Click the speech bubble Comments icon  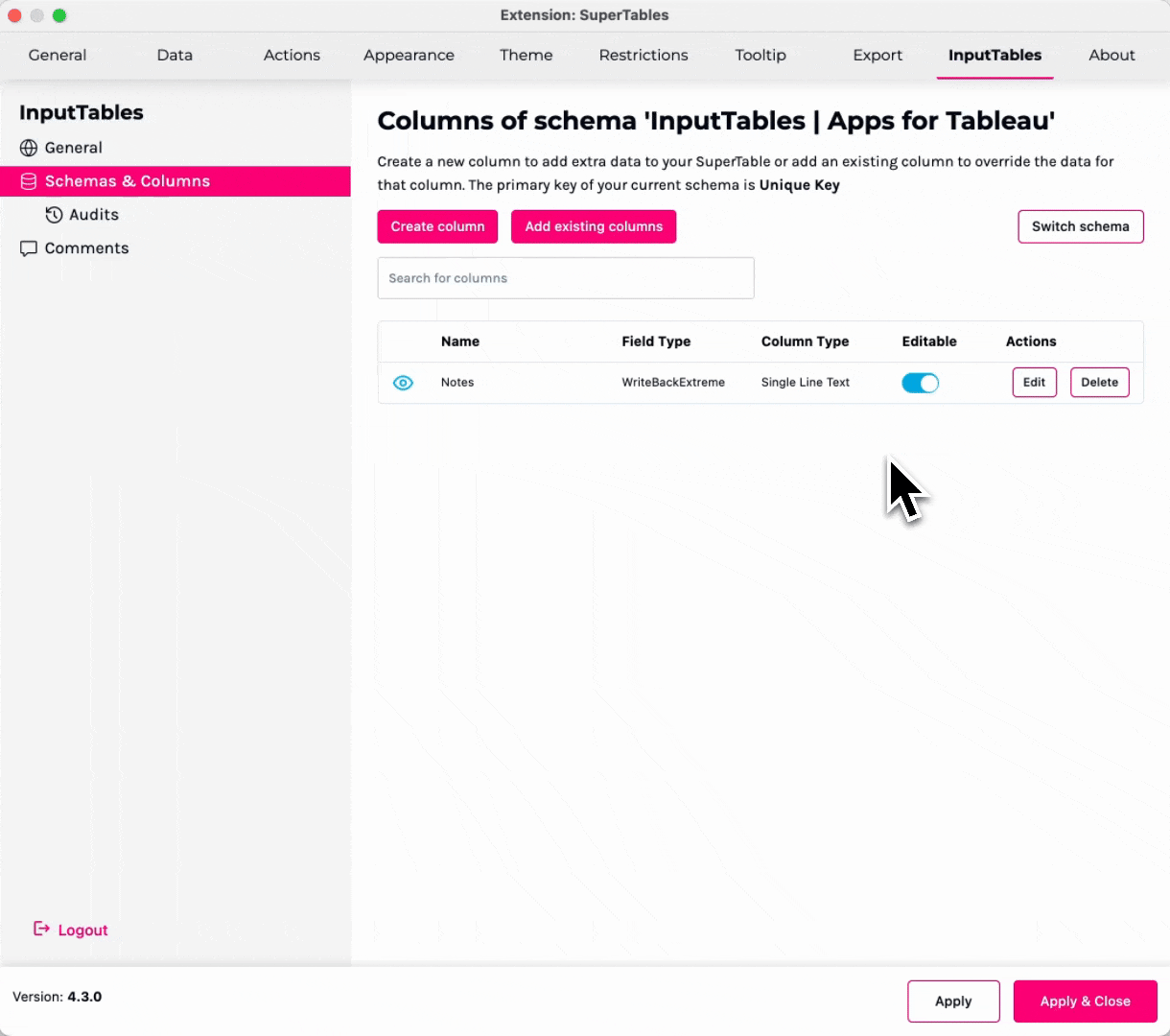[29, 248]
